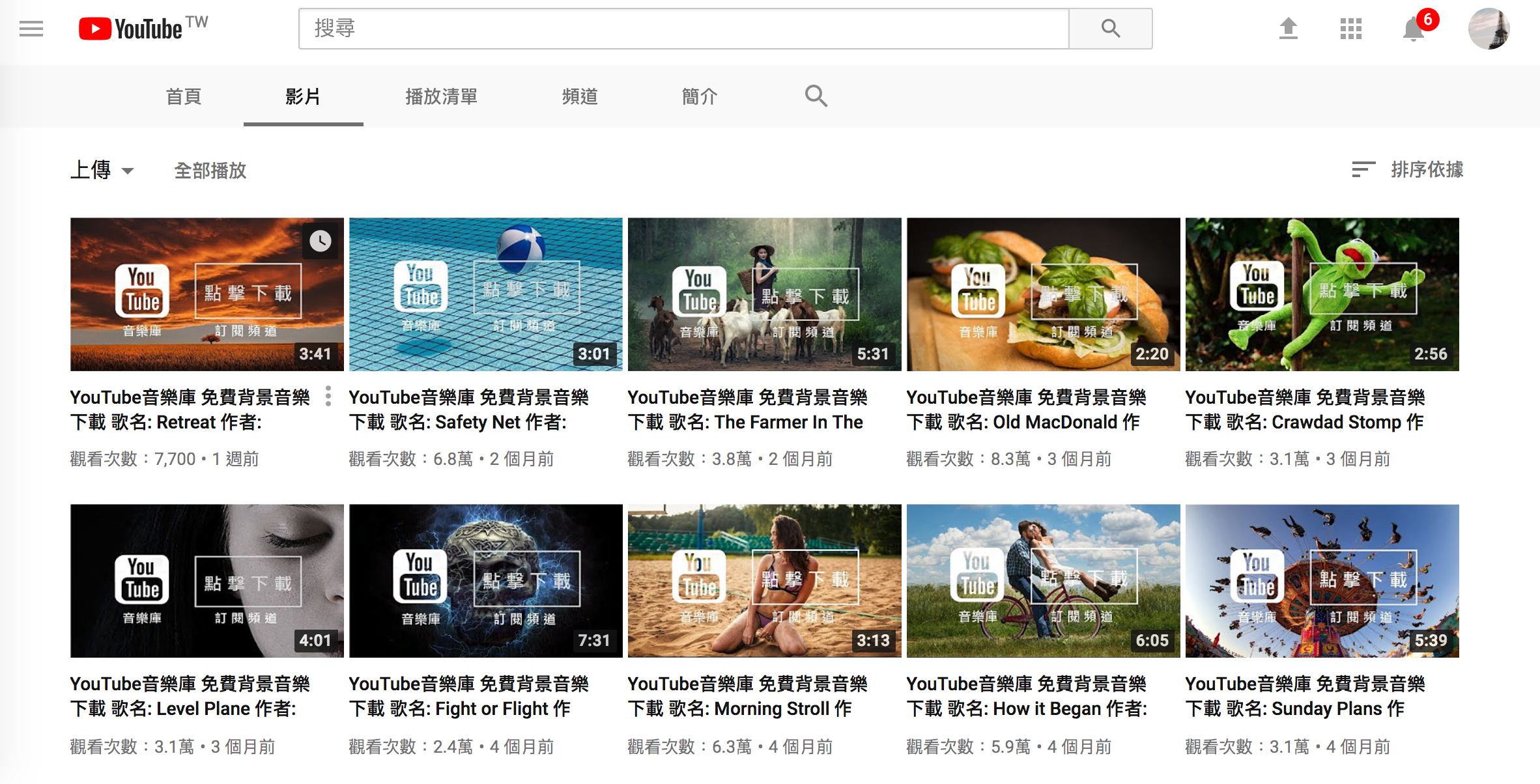
Task: Click into the 搜尋 search field
Action: 683,29
